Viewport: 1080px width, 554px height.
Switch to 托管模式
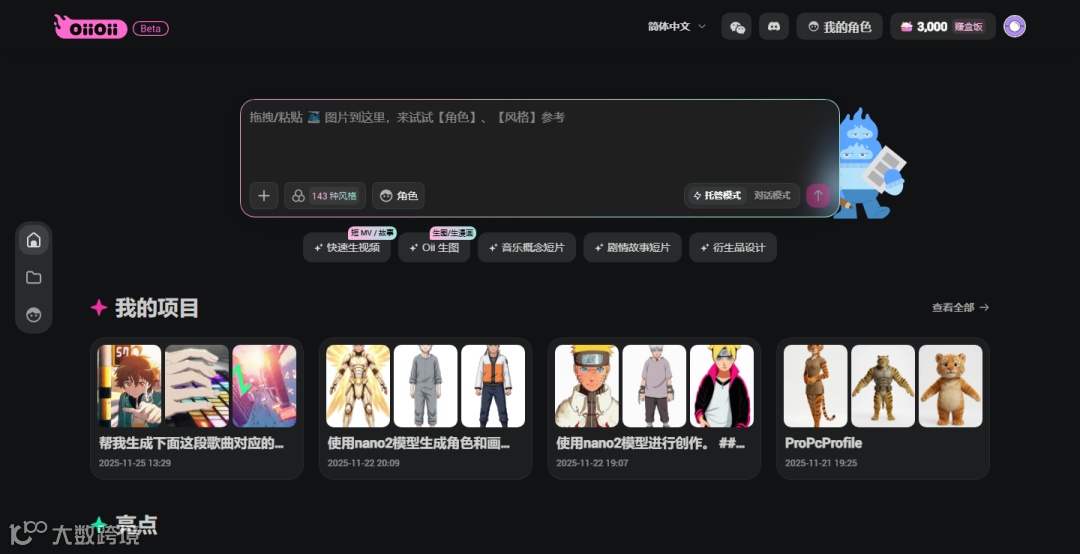click(717, 196)
